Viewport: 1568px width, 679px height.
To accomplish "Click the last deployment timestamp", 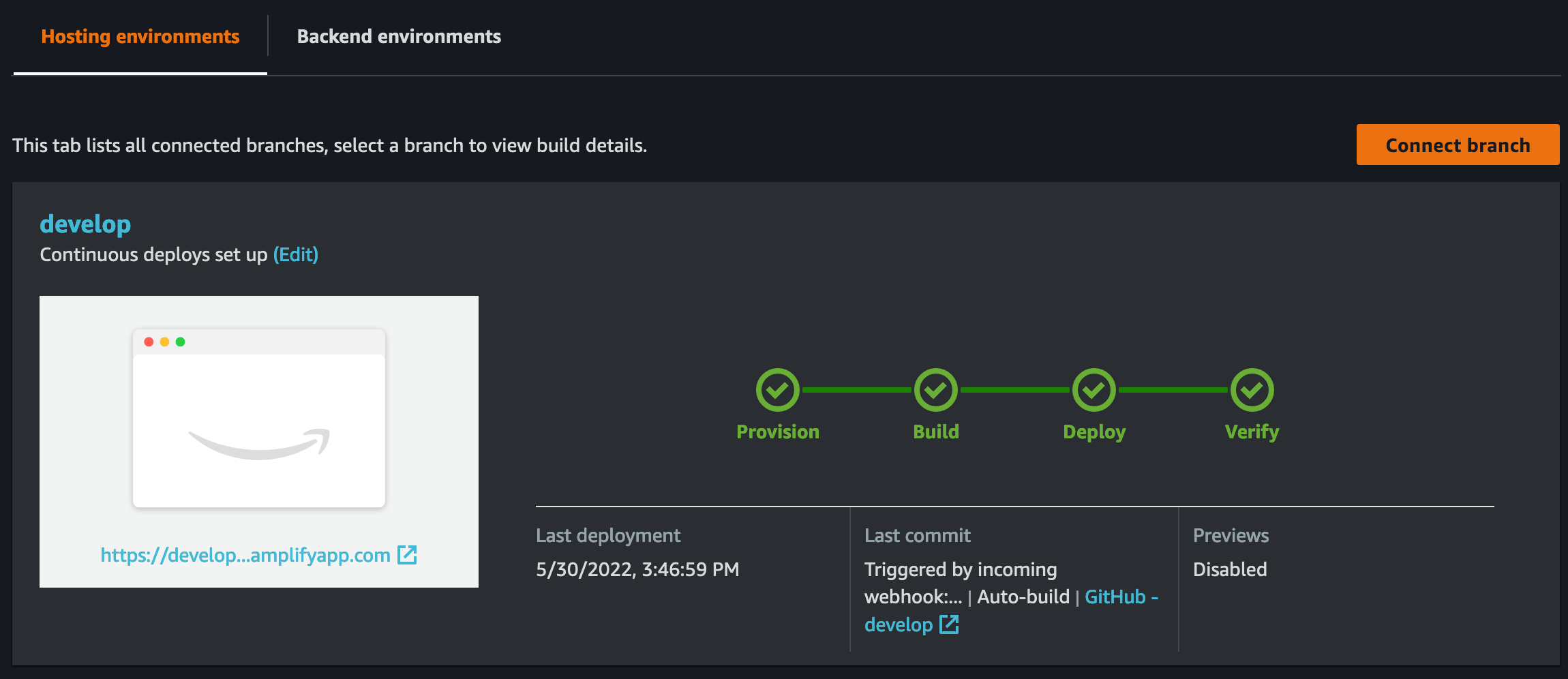I will pos(637,570).
